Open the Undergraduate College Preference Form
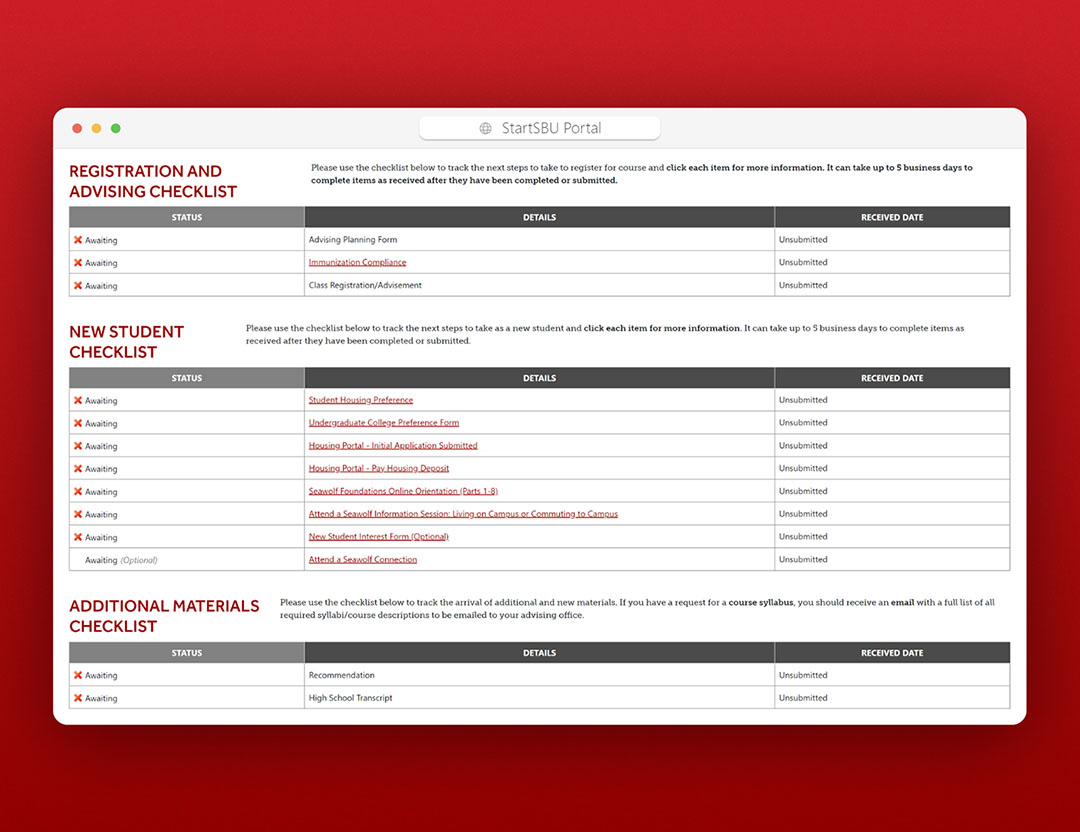 (x=383, y=422)
